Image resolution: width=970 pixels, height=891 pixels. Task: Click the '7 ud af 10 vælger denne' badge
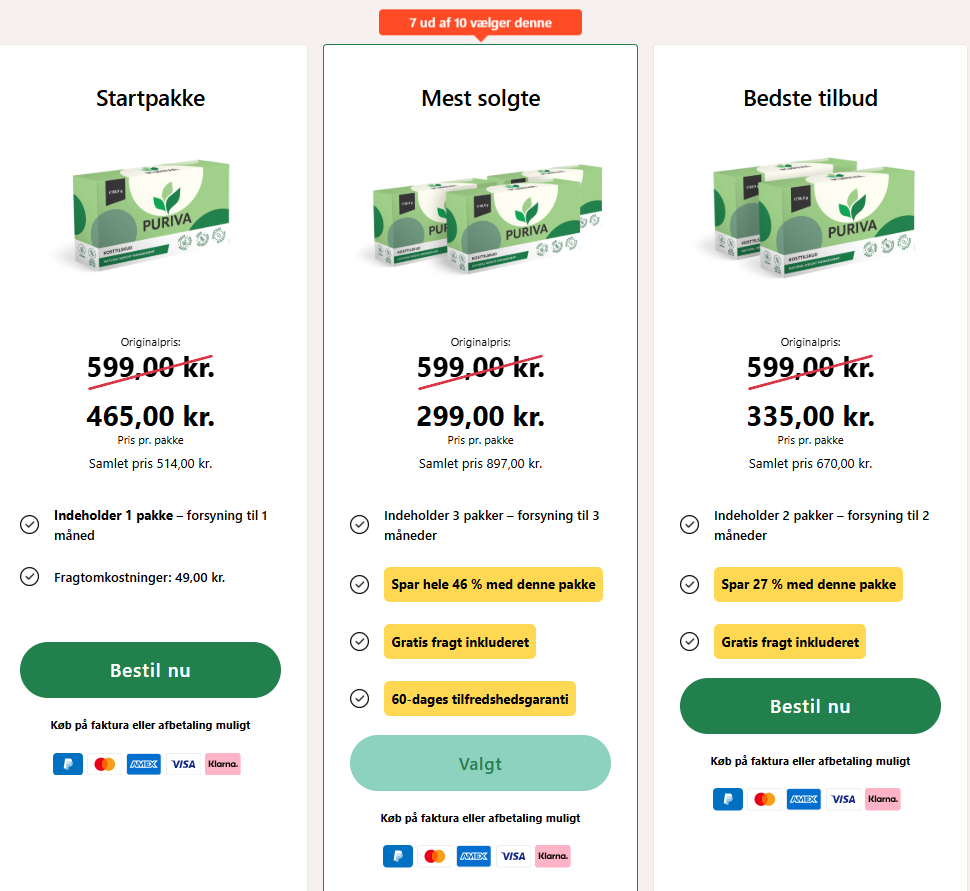tap(480, 21)
